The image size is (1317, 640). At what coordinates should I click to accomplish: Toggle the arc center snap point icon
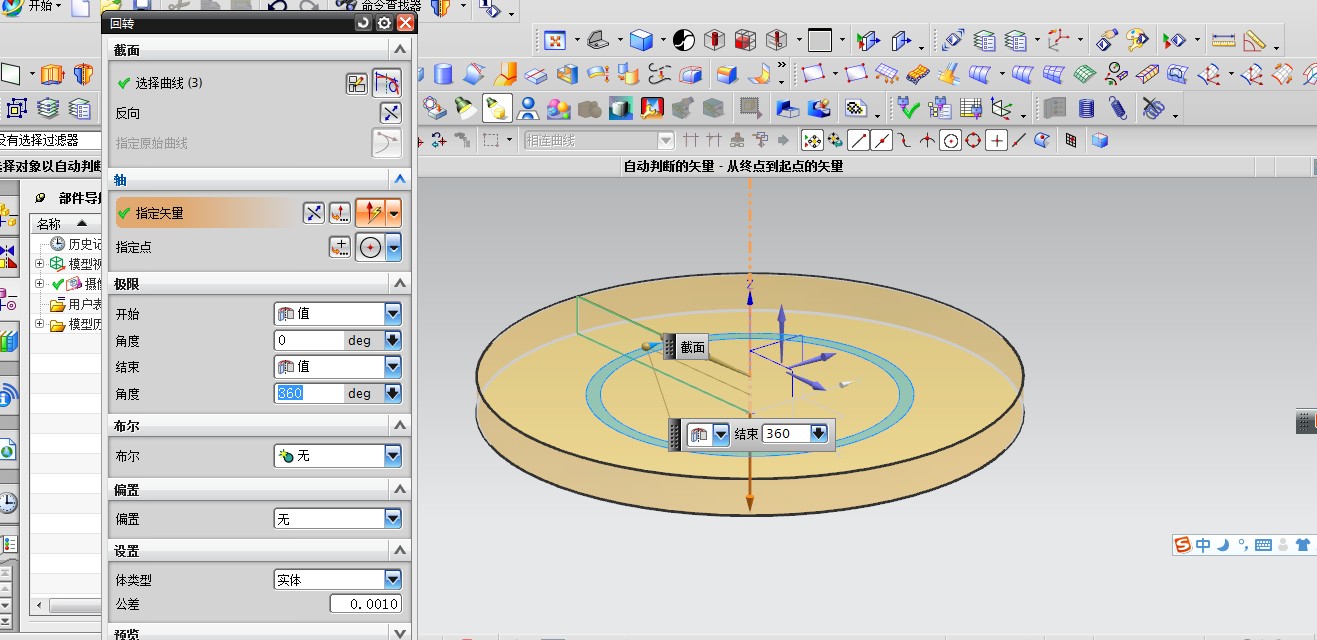click(x=950, y=141)
